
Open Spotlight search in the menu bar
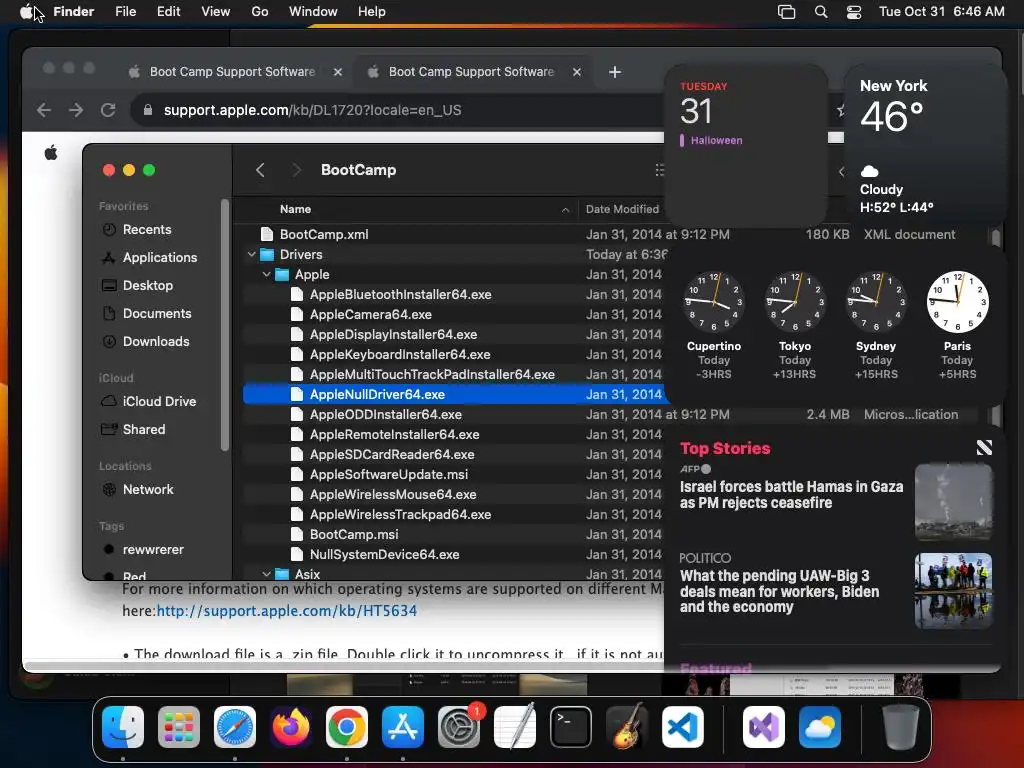click(821, 12)
